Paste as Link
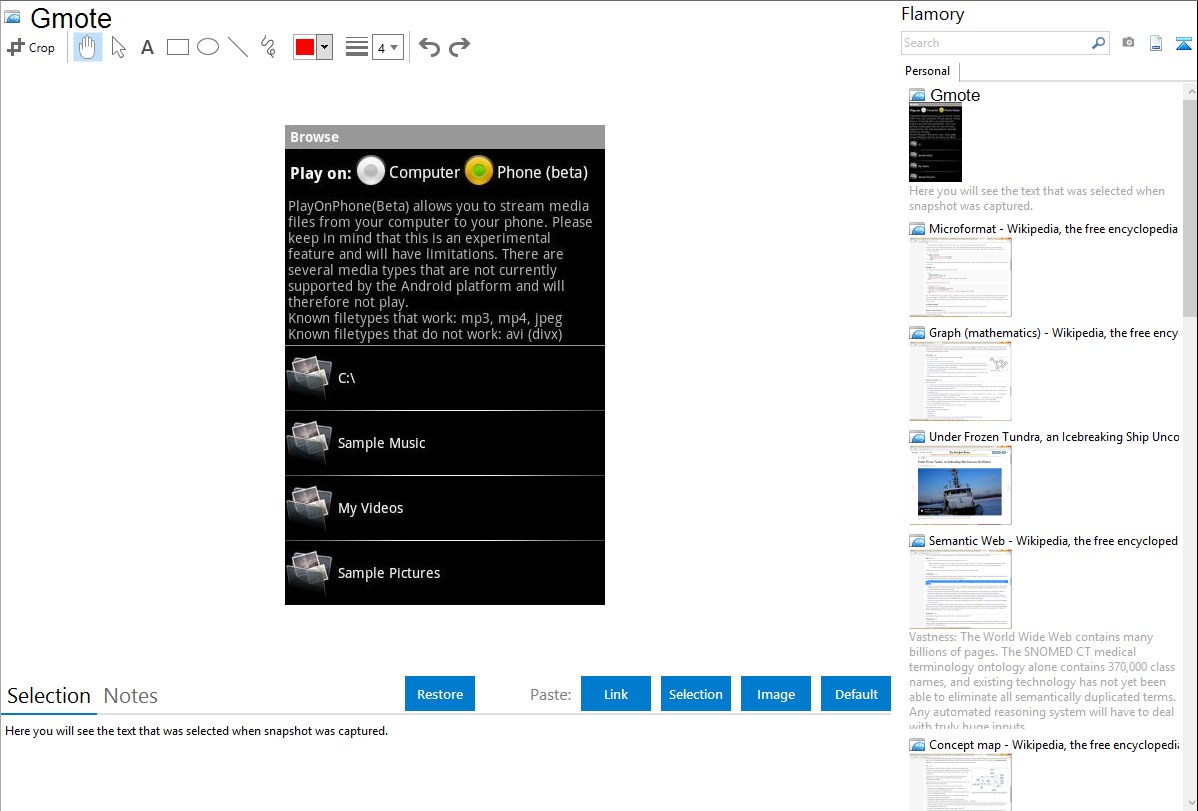1198x811 pixels. pyautogui.click(x=616, y=694)
